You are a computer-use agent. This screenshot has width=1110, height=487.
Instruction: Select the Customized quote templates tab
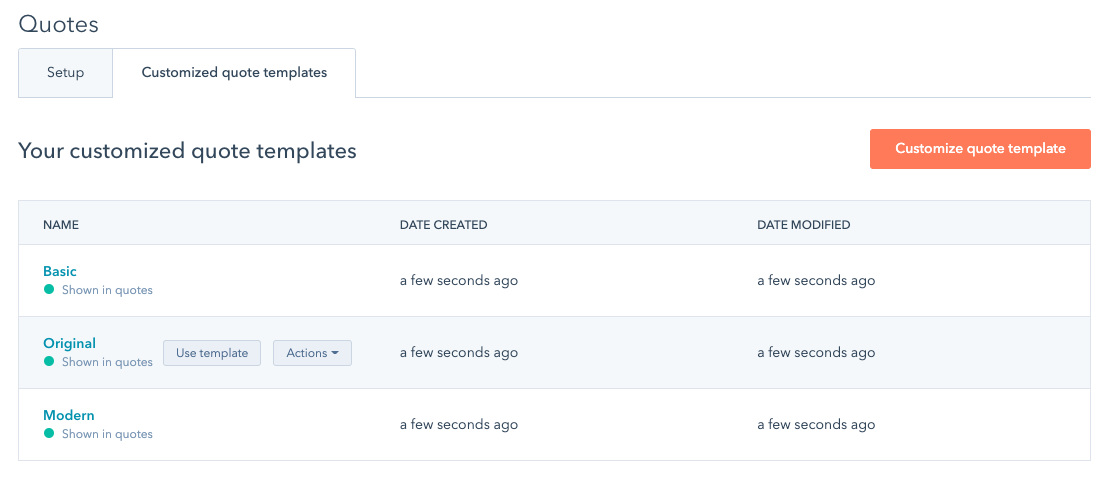pyautogui.click(x=234, y=73)
